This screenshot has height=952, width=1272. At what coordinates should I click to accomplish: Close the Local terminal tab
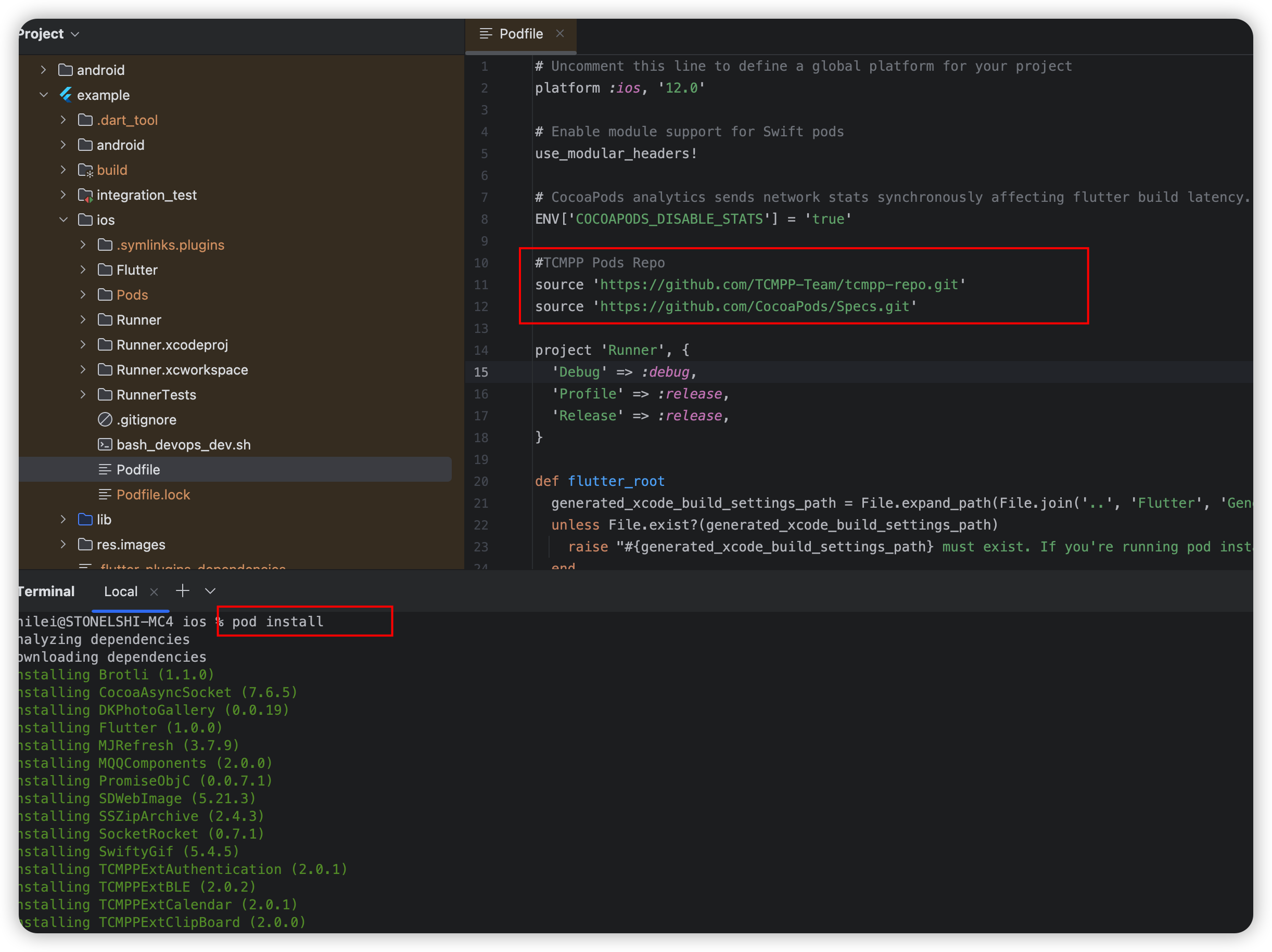pos(154,591)
